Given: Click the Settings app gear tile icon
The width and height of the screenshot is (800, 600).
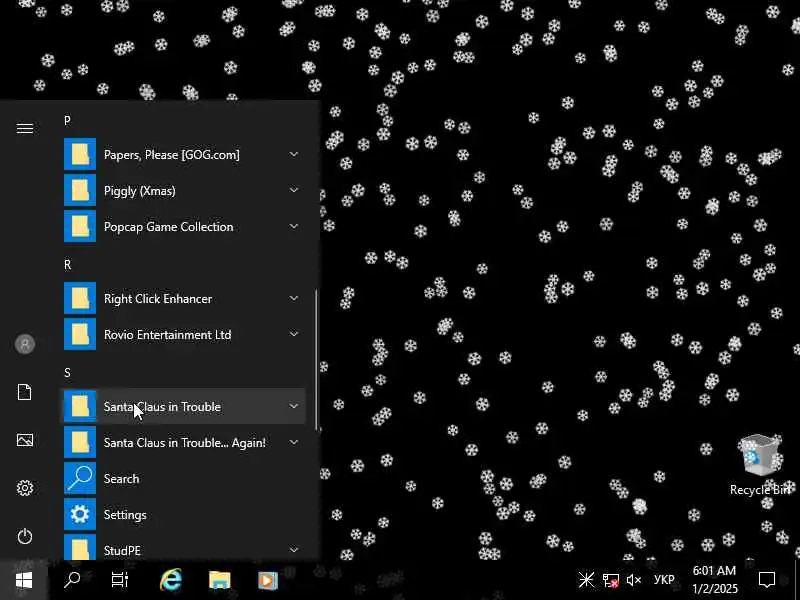Looking at the screenshot, I should 80,514.
